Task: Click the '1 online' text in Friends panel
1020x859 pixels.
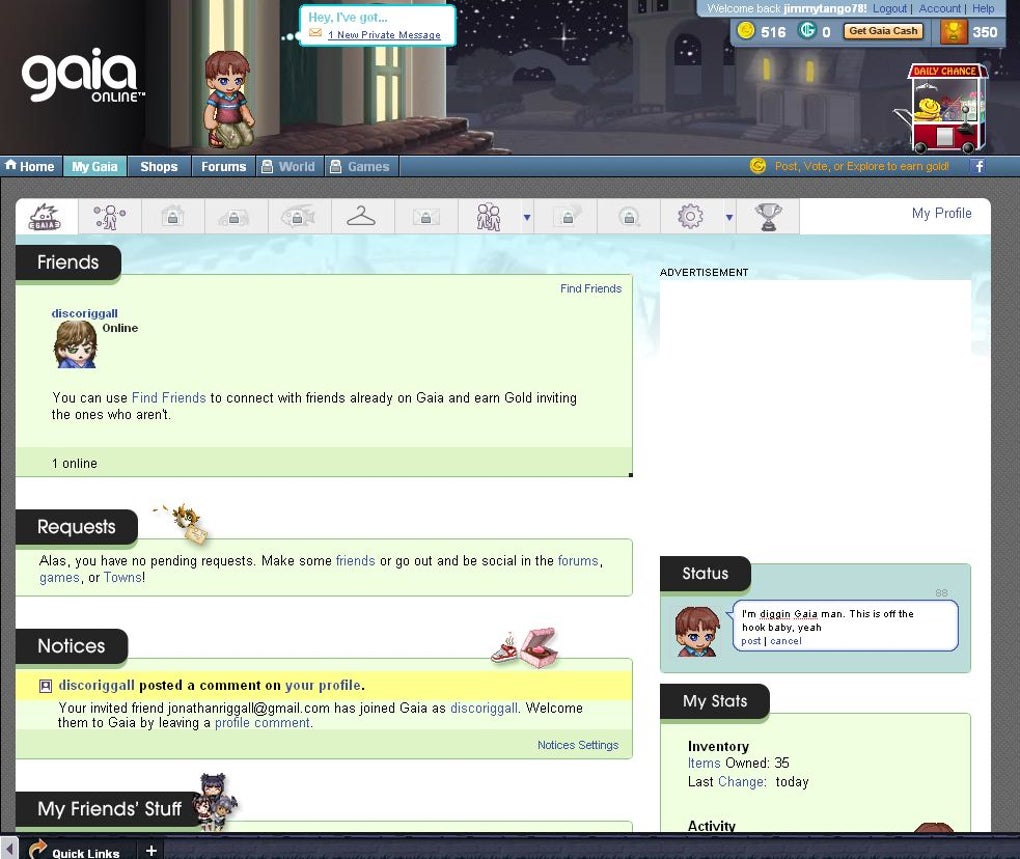Action: tap(74, 464)
